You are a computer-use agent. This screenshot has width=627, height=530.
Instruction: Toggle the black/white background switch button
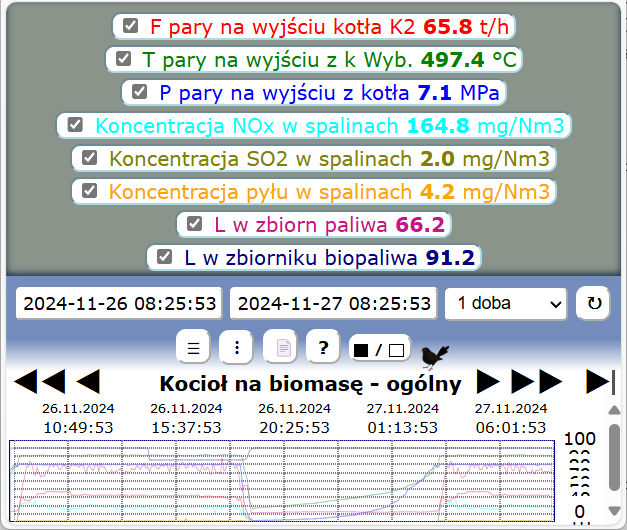[x=378, y=349]
